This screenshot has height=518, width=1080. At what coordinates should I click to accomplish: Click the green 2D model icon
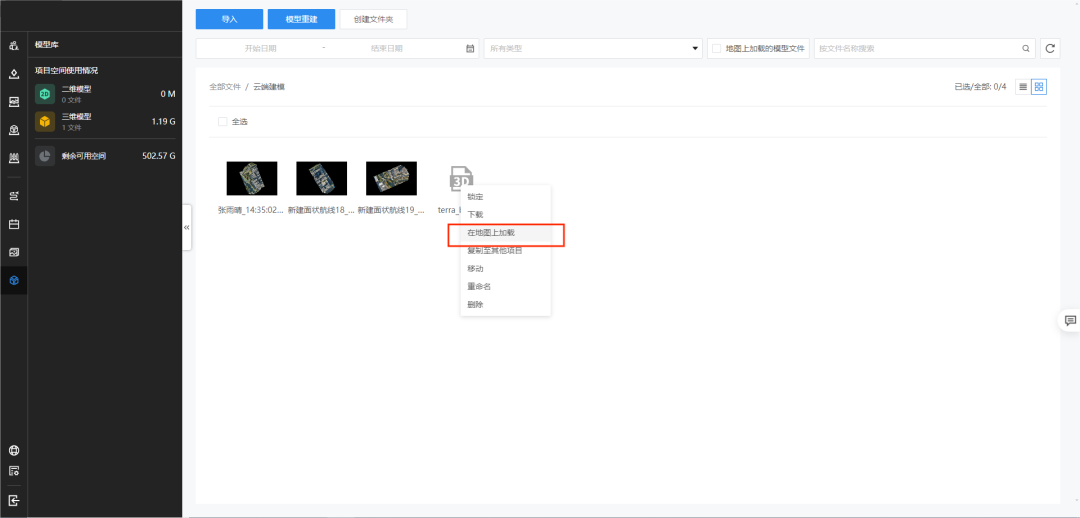(45, 94)
